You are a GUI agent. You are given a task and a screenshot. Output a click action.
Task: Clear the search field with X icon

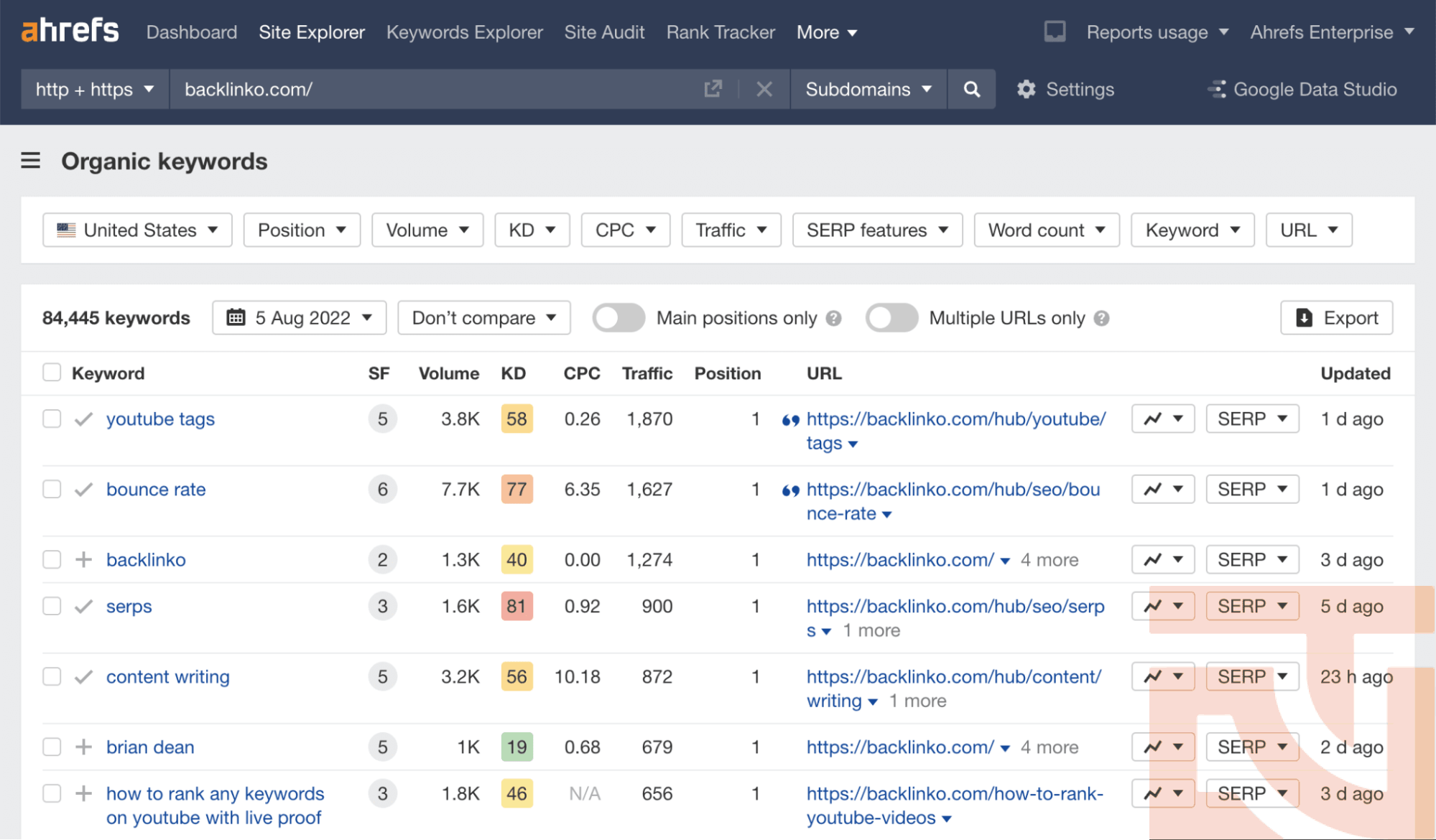point(764,89)
